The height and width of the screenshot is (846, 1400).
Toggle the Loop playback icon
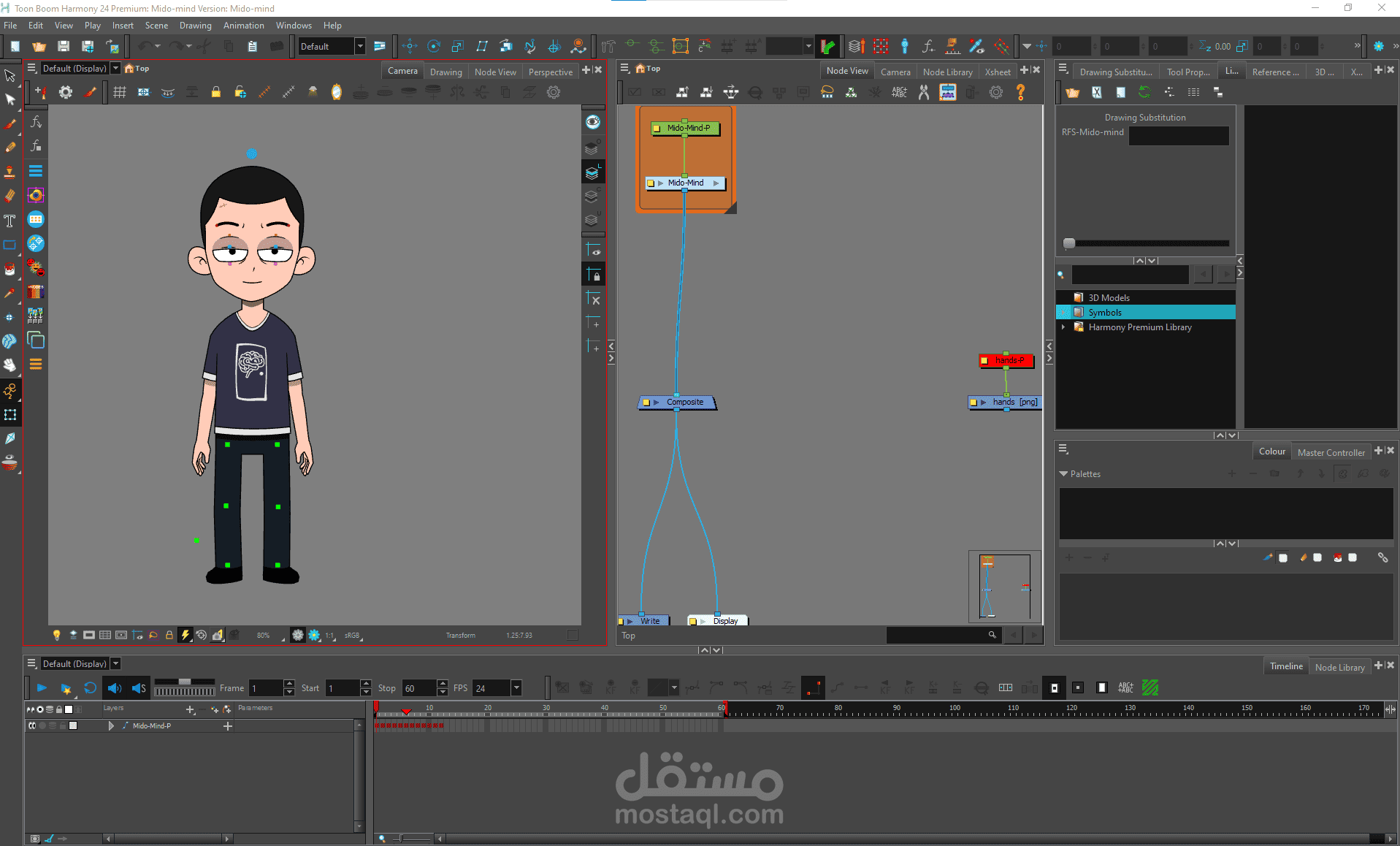pyautogui.click(x=91, y=688)
